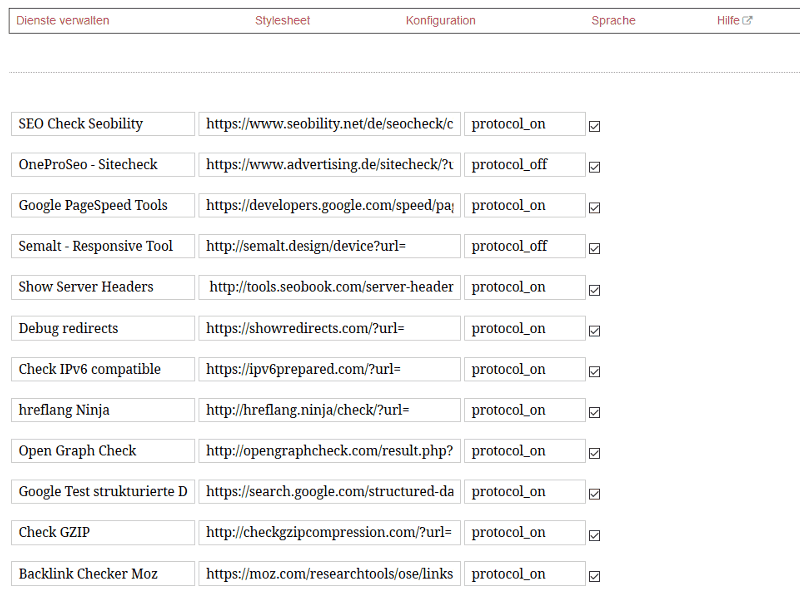Click protocol_on field for Backlink Checker Moz
This screenshot has width=800, height=600.
[524, 574]
